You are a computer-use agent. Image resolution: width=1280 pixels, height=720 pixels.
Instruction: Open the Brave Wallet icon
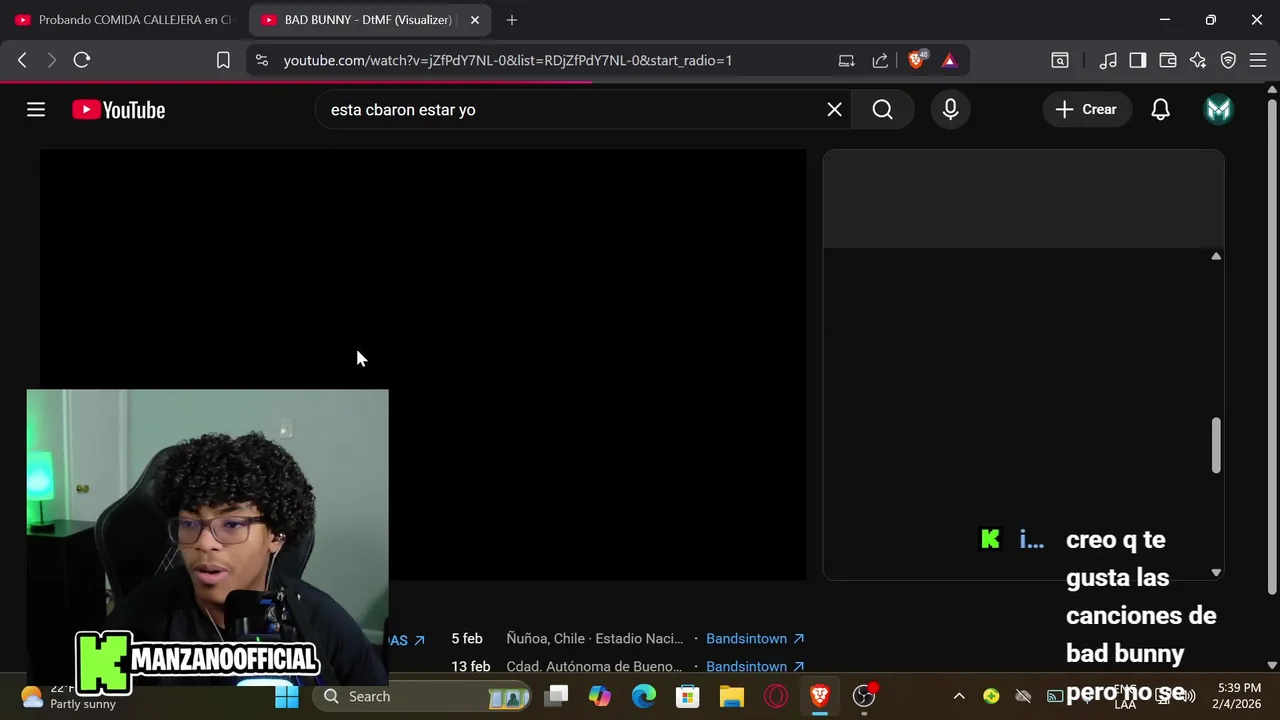(x=1168, y=60)
